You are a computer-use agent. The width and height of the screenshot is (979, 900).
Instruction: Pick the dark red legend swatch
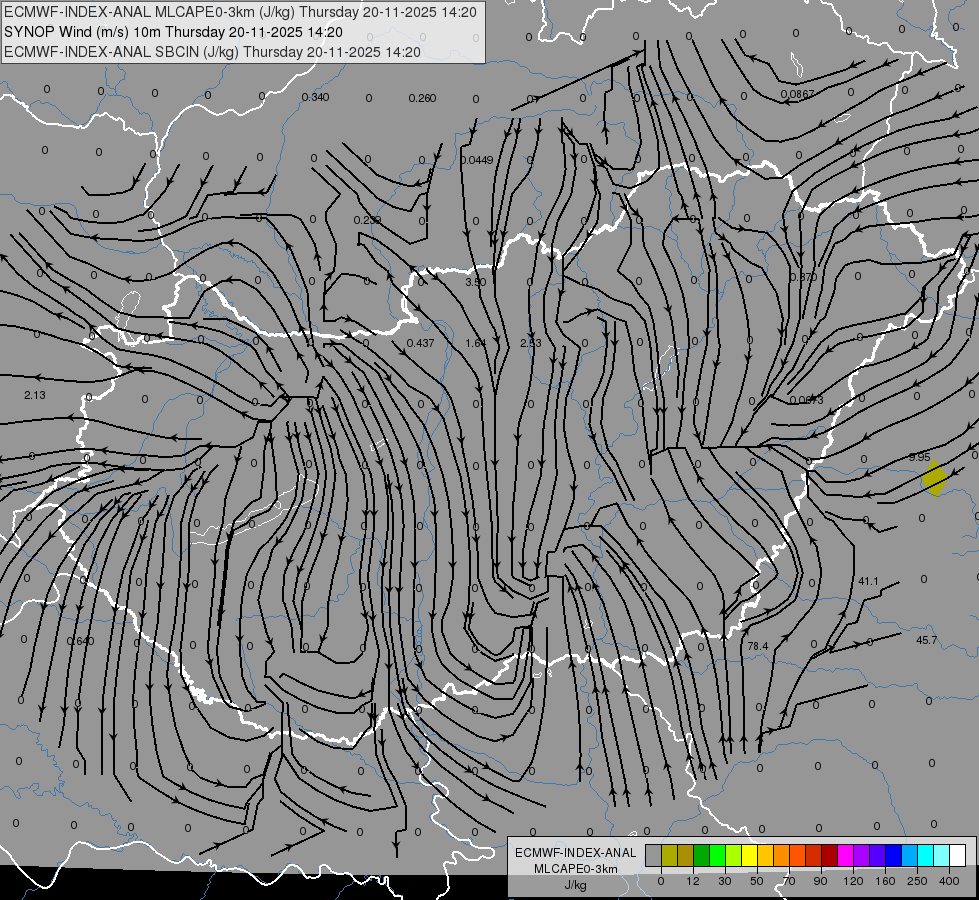[x=829, y=855]
